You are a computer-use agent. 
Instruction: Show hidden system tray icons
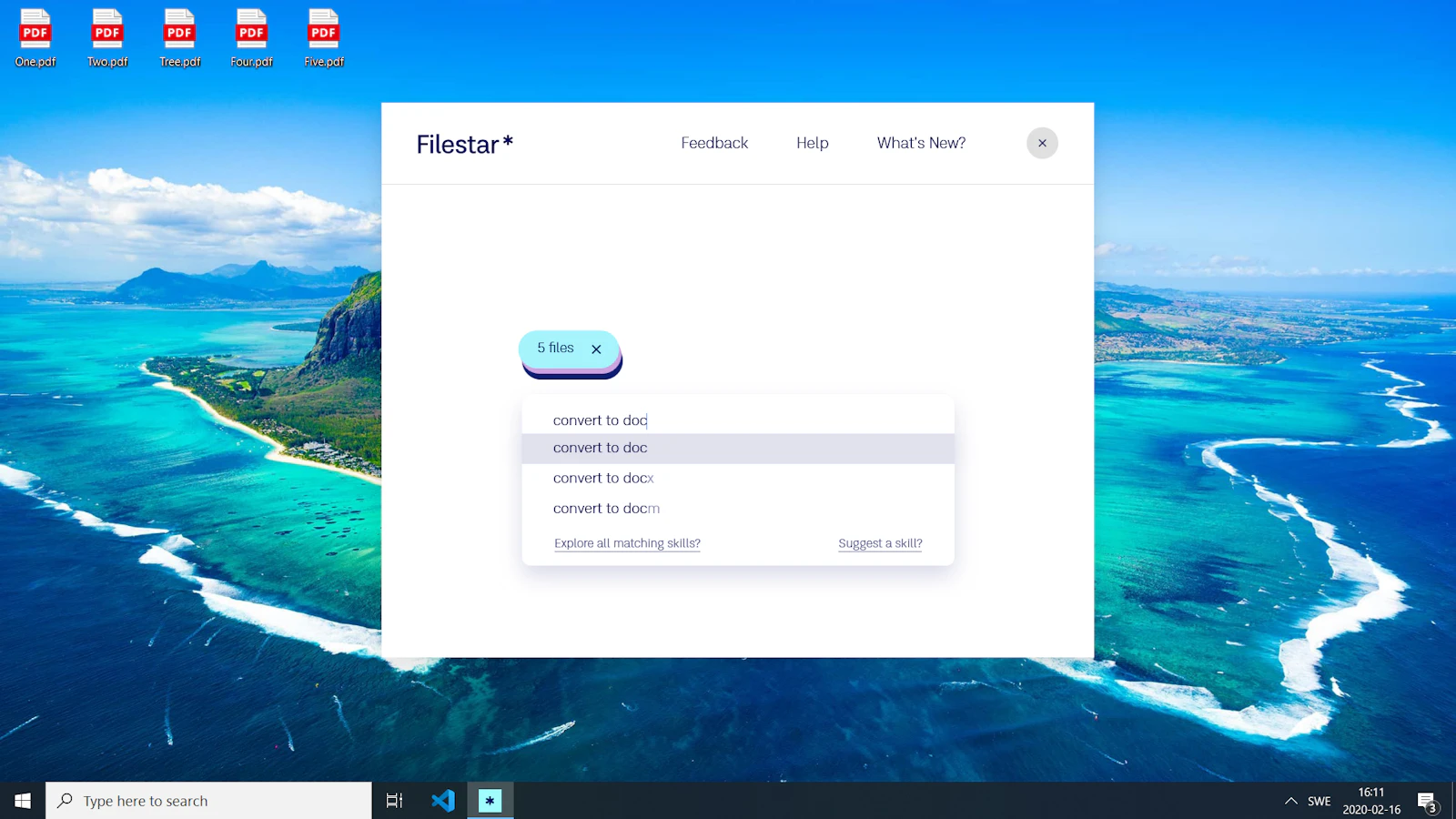1290,801
